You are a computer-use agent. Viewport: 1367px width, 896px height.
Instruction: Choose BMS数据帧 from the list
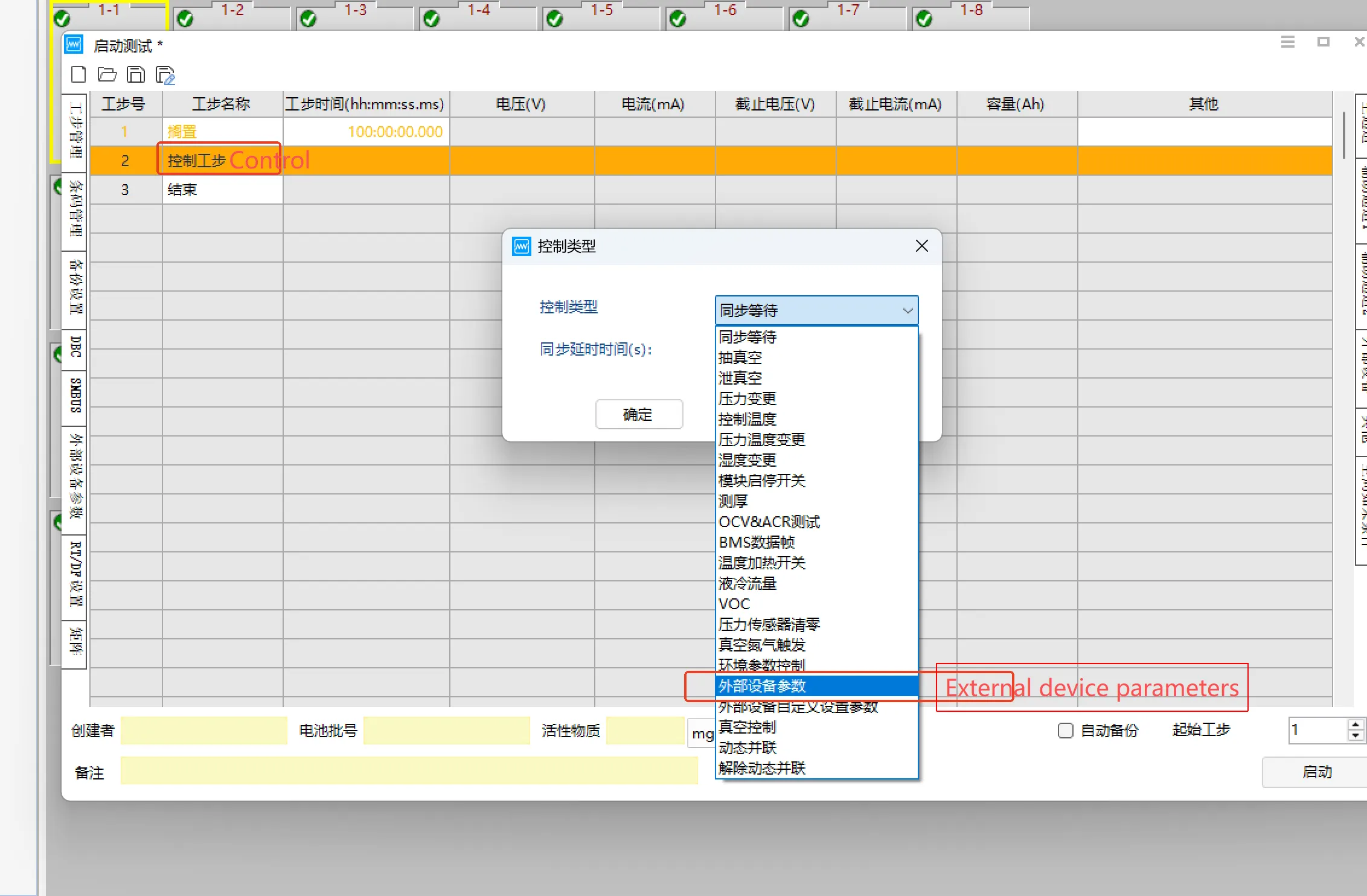click(x=816, y=542)
